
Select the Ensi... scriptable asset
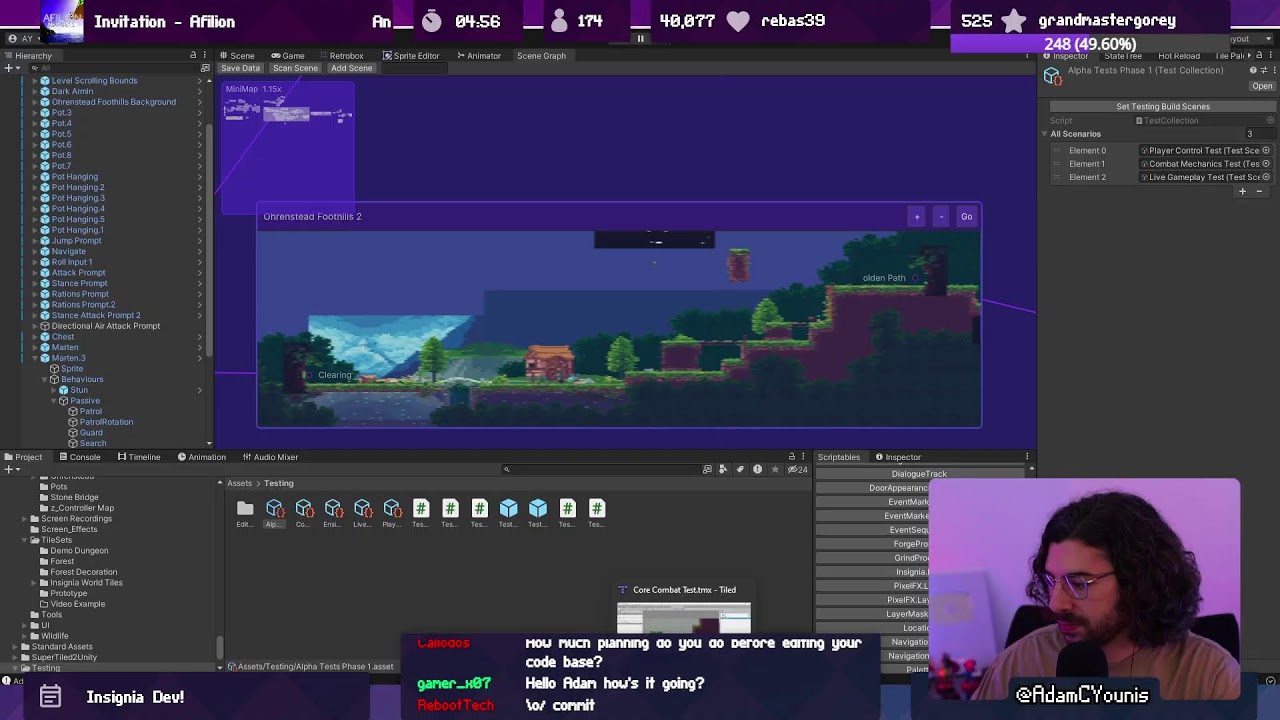click(x=333, y=513)
